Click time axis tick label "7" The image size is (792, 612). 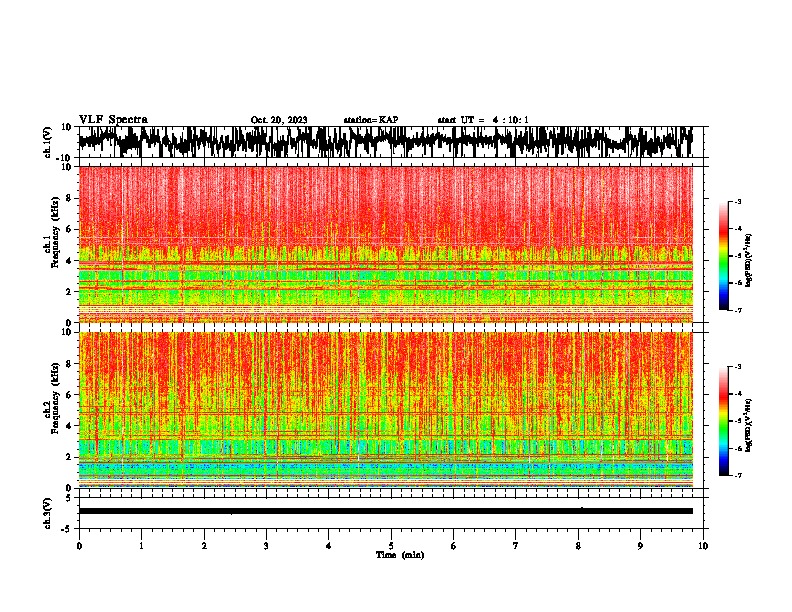click(516, 546)
